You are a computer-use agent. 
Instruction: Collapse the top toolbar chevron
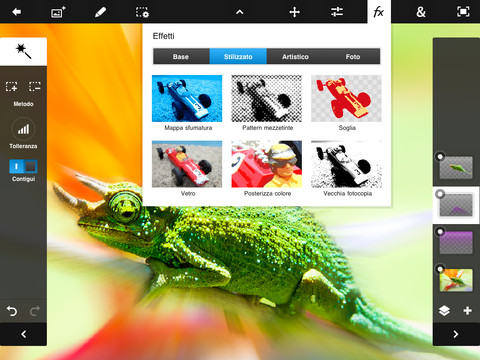pos(240,13)
